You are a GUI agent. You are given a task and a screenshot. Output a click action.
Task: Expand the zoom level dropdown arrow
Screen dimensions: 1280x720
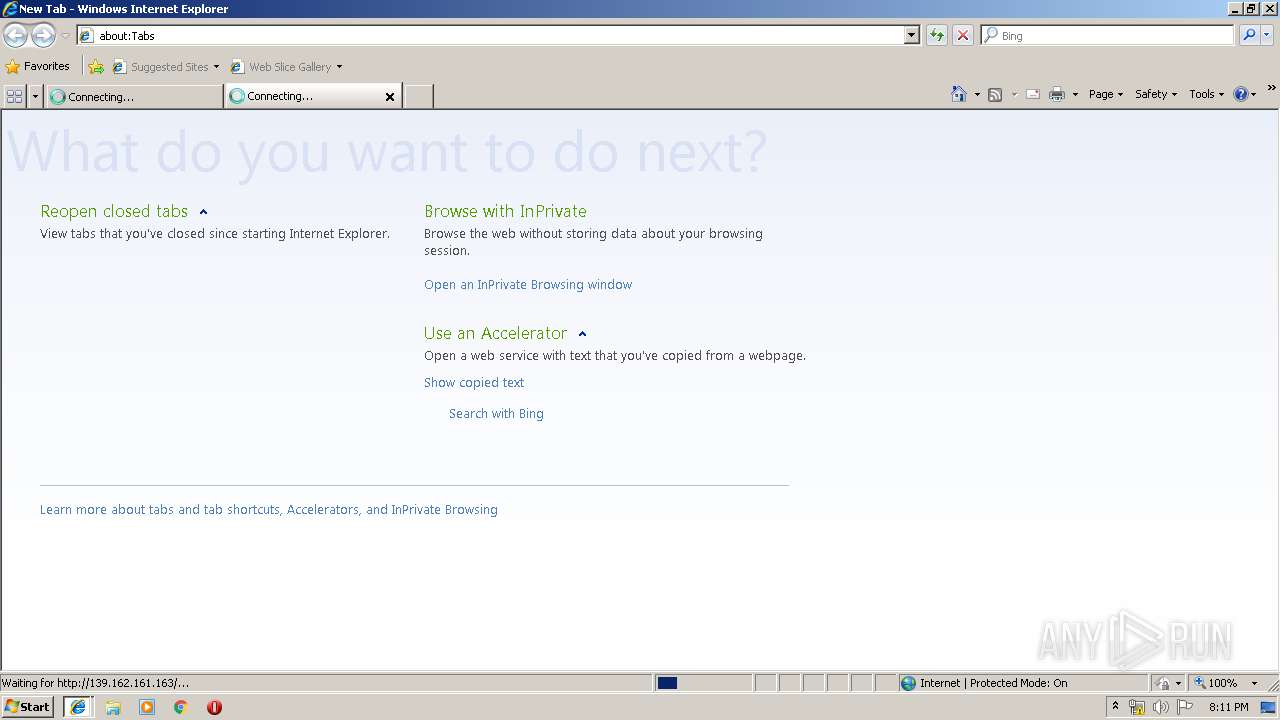pos(1254,683)
